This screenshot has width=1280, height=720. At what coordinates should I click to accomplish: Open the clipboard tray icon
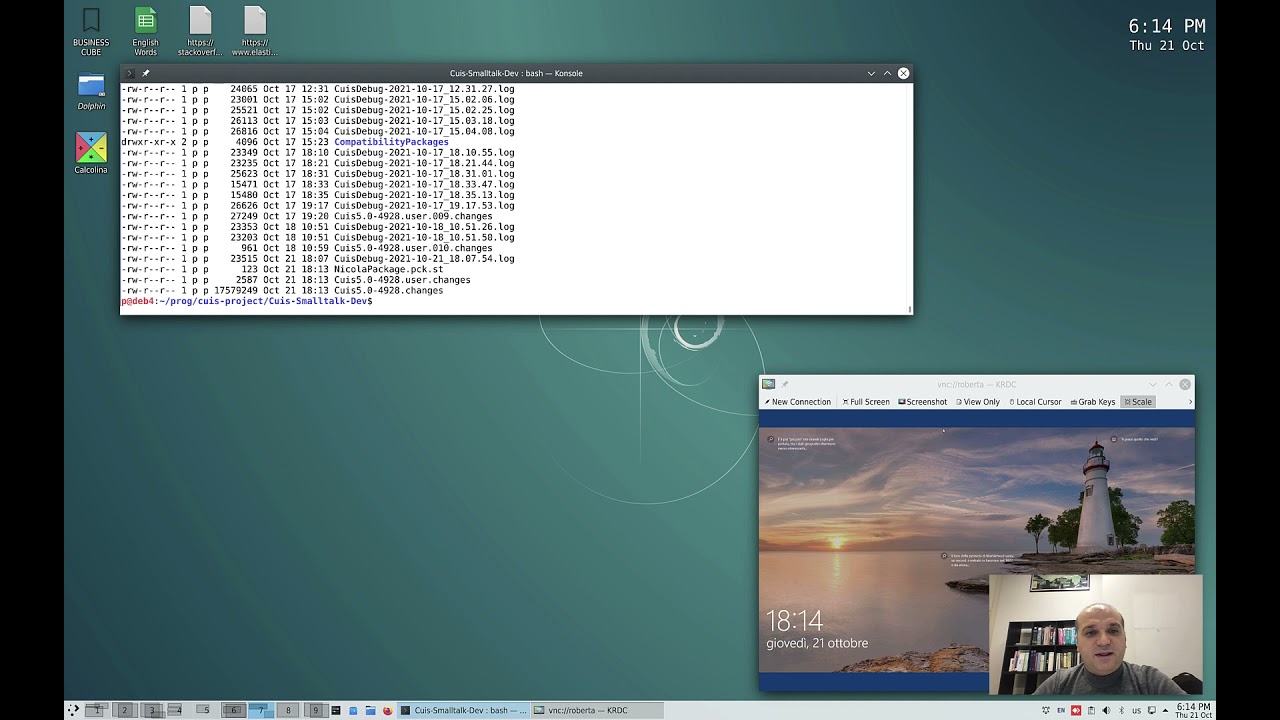[1091, 710]
